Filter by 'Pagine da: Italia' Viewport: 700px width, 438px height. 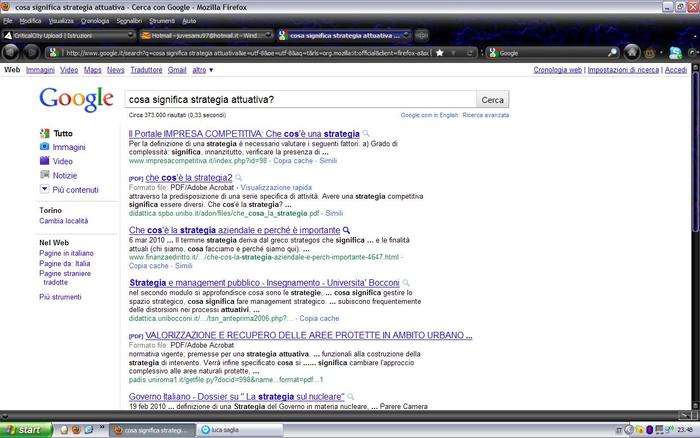[64, 263]
